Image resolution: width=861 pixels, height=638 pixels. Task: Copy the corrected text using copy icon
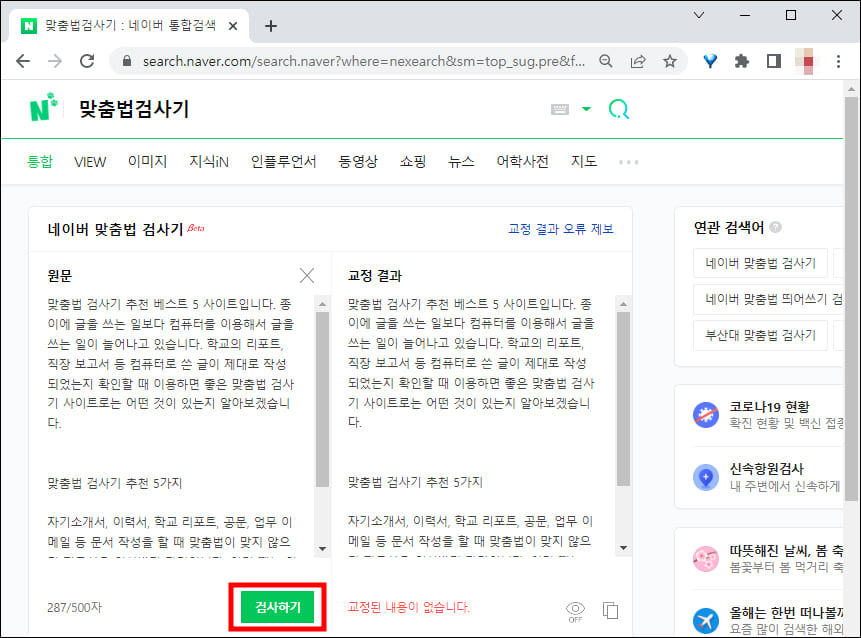pyautogui.click(x=611, y=610)
